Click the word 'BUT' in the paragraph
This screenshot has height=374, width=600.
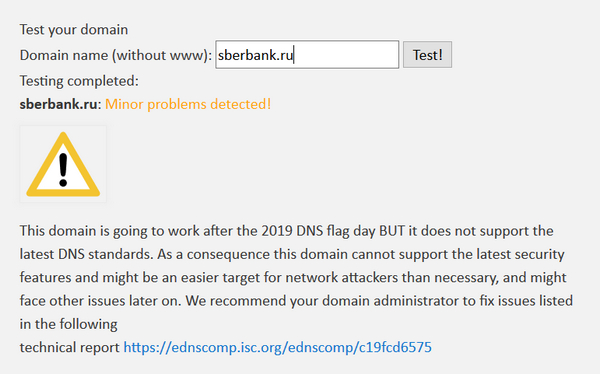tap(392, 231)
